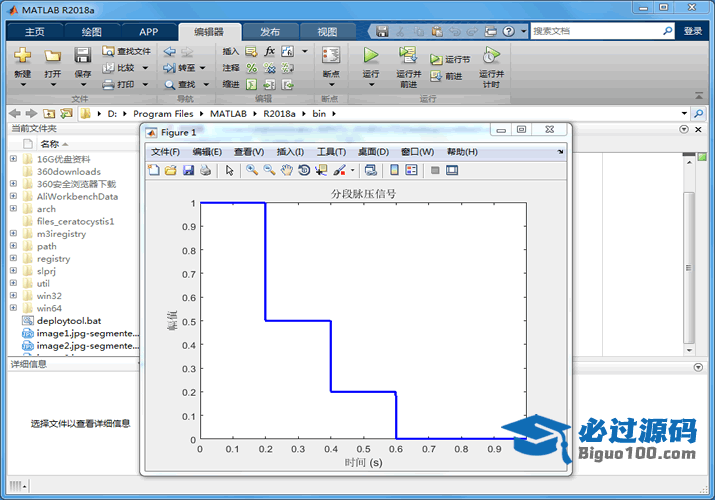The width and height of the screenshot is (715, 500).
Task: Click Run and Time icon
Action: point(491,55)
